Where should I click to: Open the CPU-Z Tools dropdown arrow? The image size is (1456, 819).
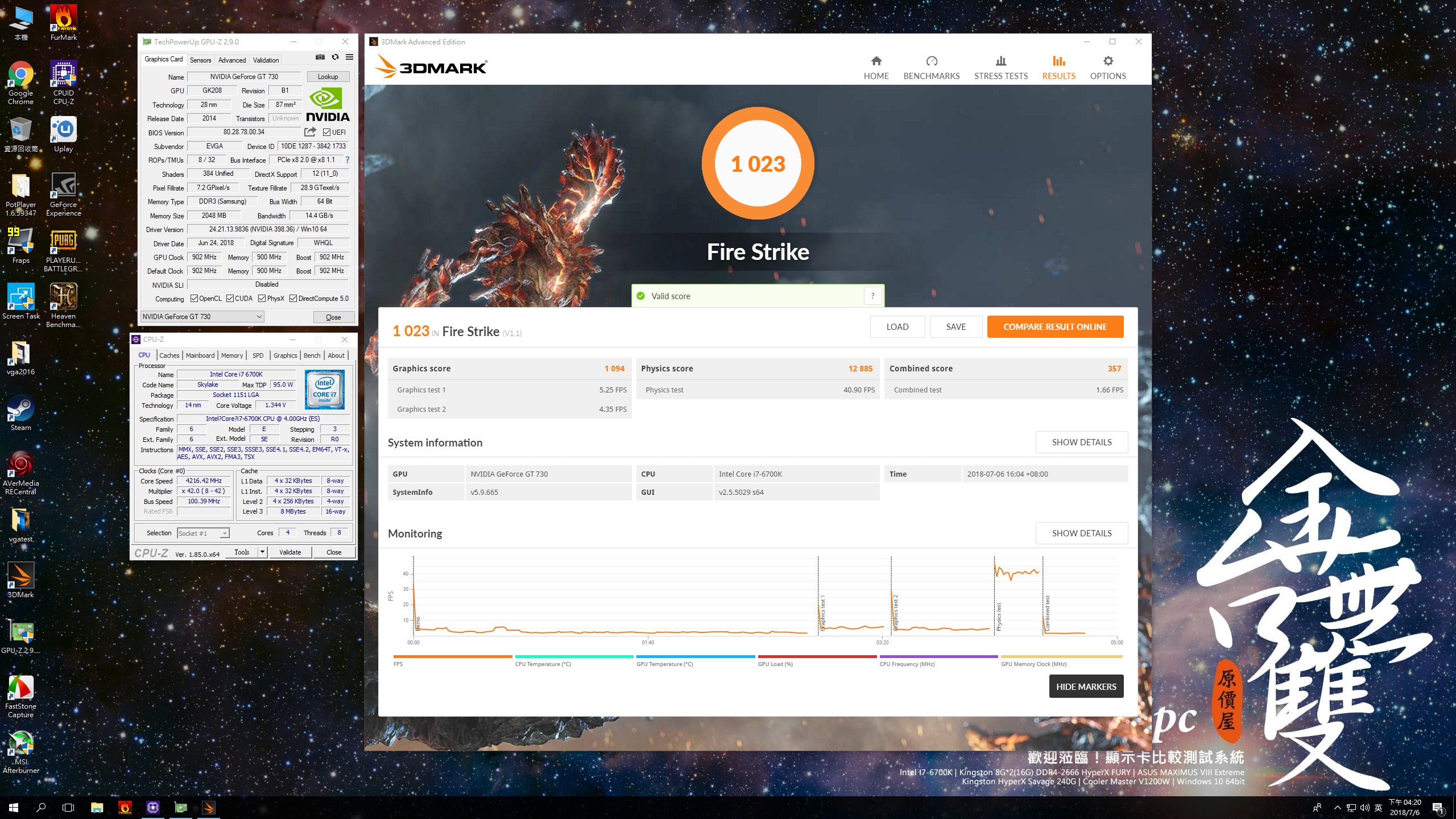point(262,552)
